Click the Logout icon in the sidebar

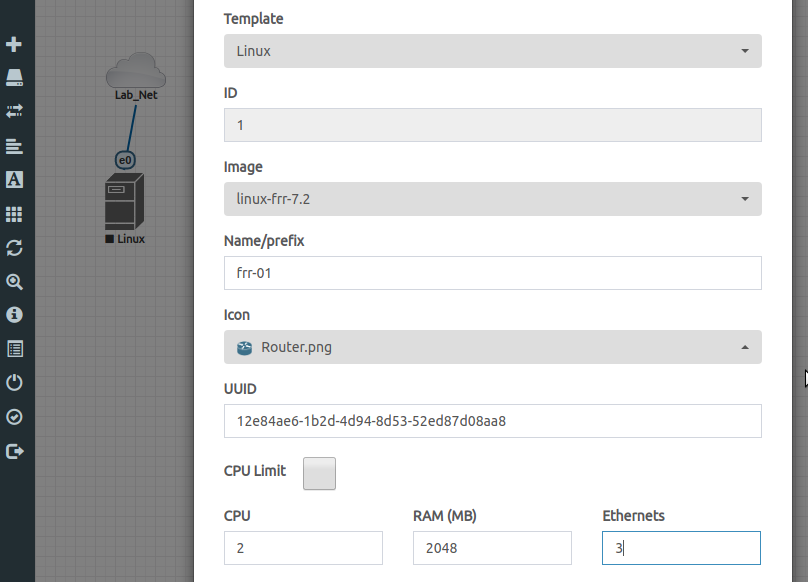coord(14,451)
